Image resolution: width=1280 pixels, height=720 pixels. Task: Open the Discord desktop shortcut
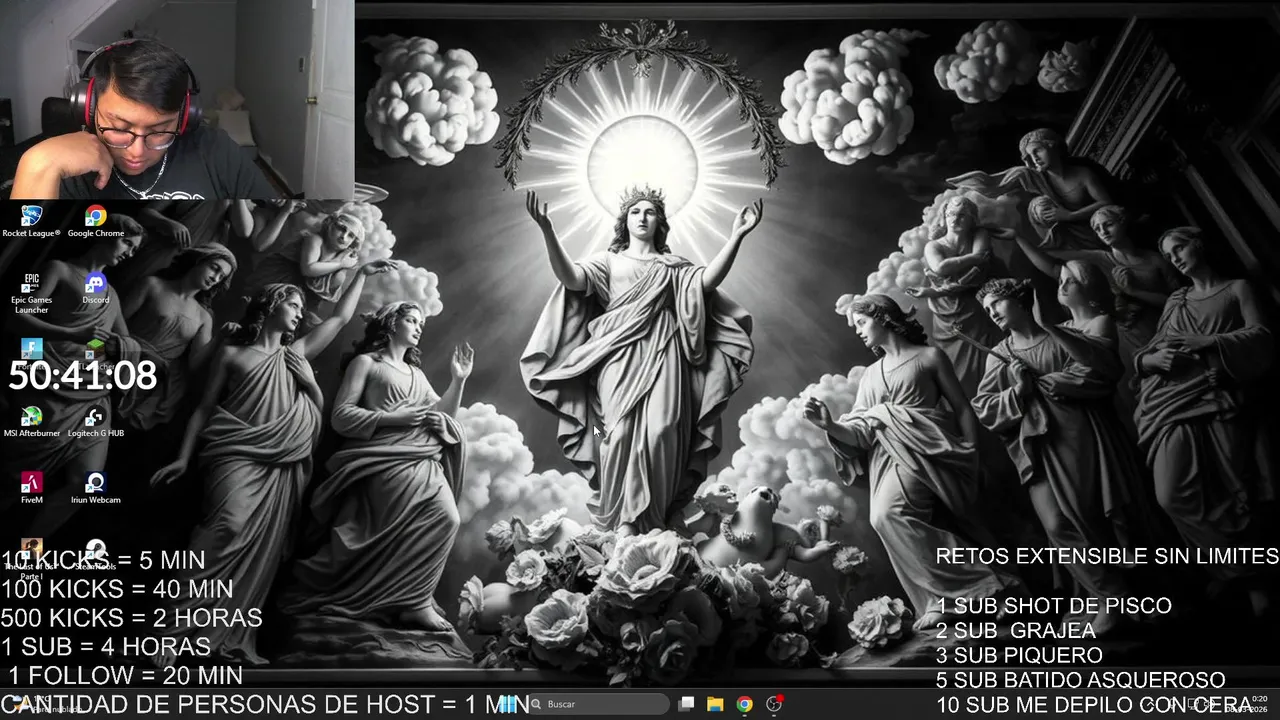click(96, 288)
